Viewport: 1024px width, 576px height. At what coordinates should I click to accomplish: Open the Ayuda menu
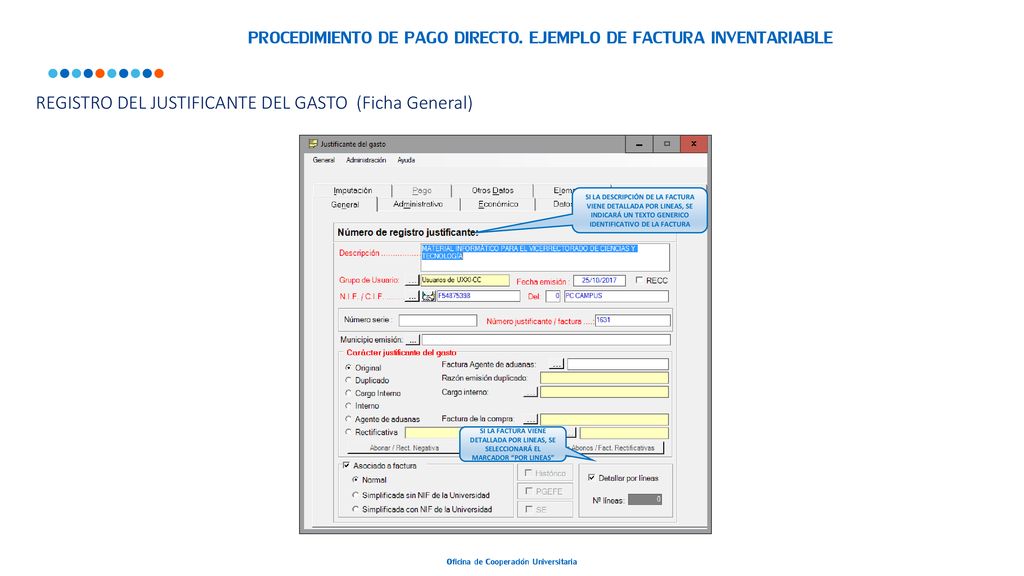point(406,160)
